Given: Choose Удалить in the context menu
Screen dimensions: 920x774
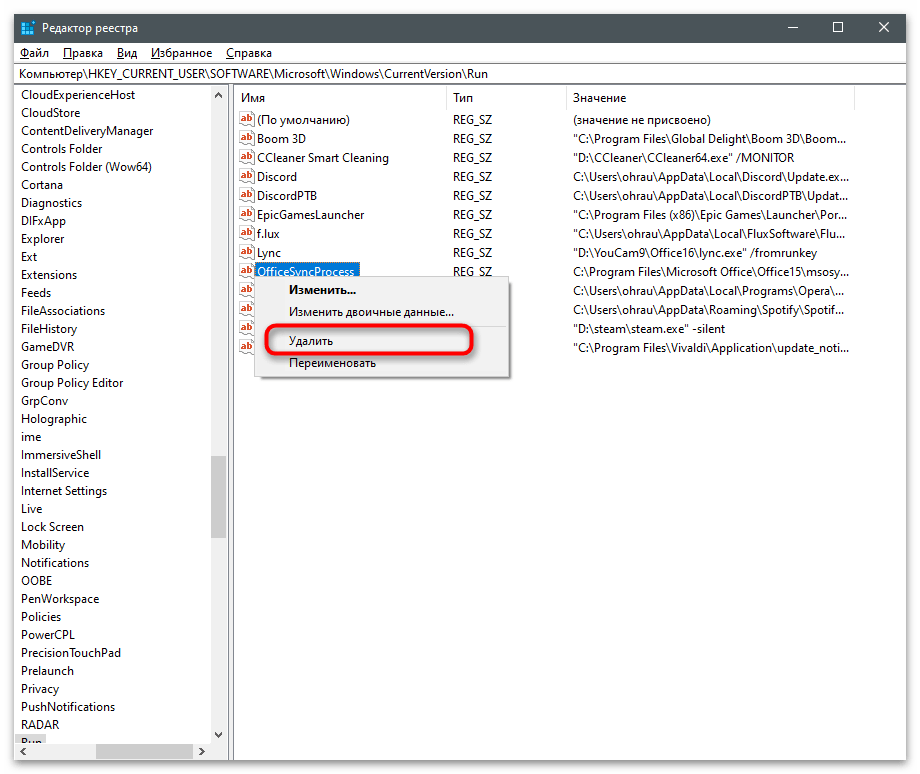Looking at the screenshot, I should (x=311, y=341).
